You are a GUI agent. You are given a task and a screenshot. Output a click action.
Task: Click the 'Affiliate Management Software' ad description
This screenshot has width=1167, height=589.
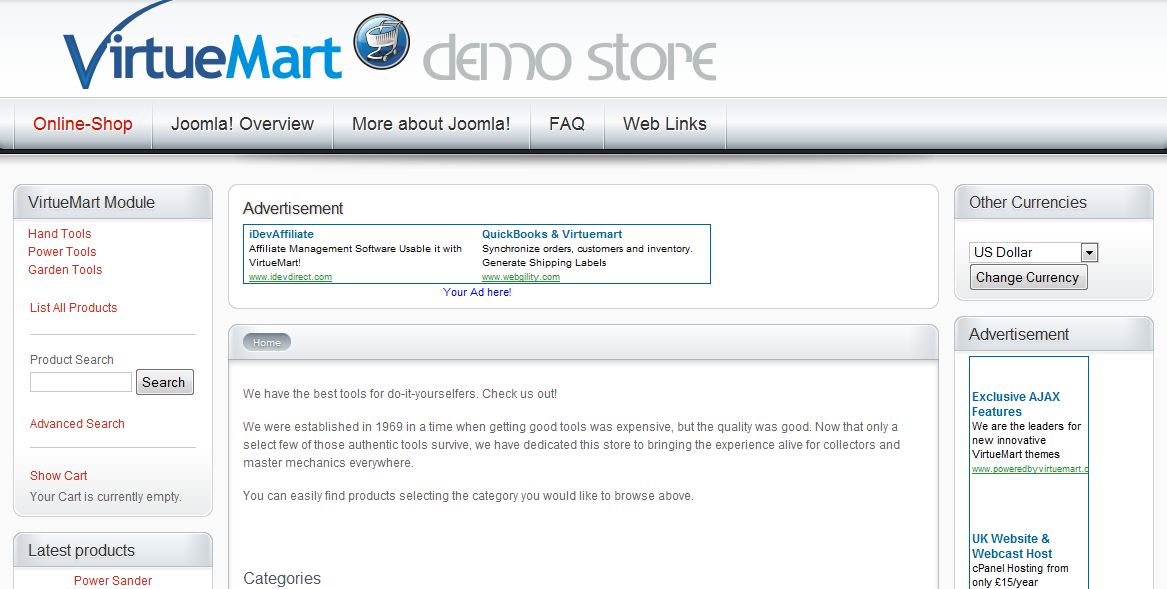tap(355, 255)
